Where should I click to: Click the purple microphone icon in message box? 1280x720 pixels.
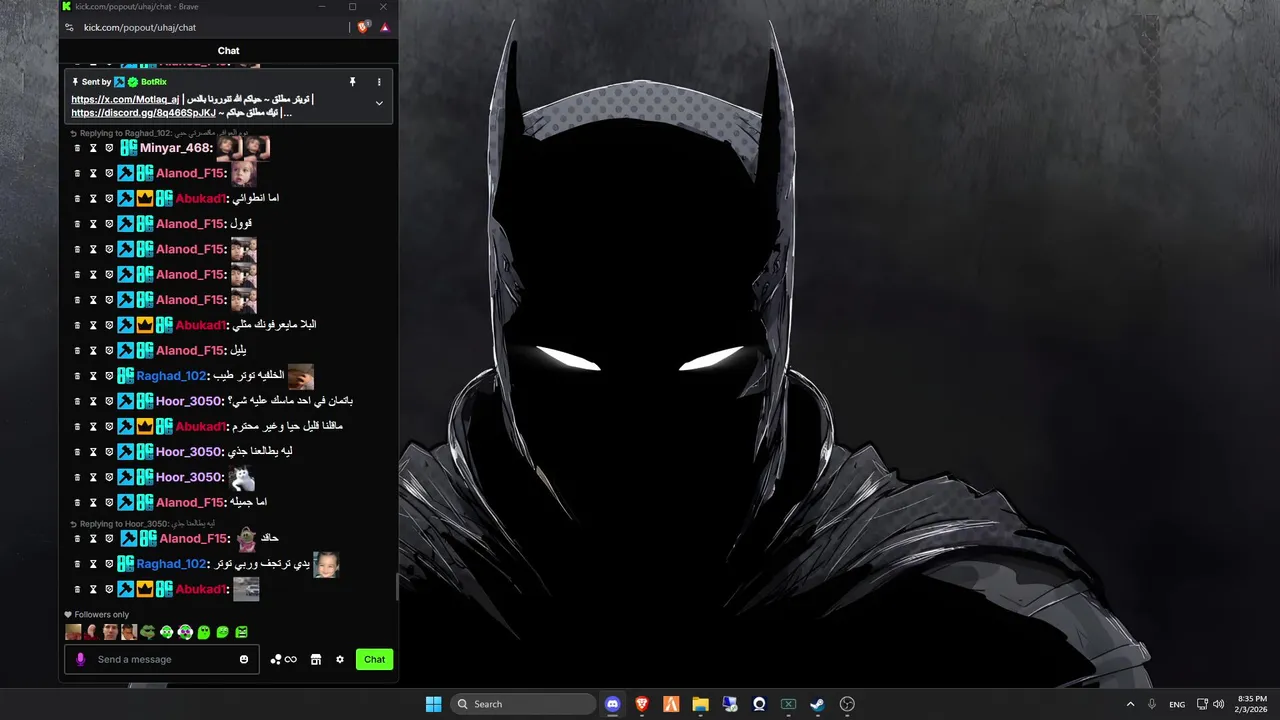[81, 659]
